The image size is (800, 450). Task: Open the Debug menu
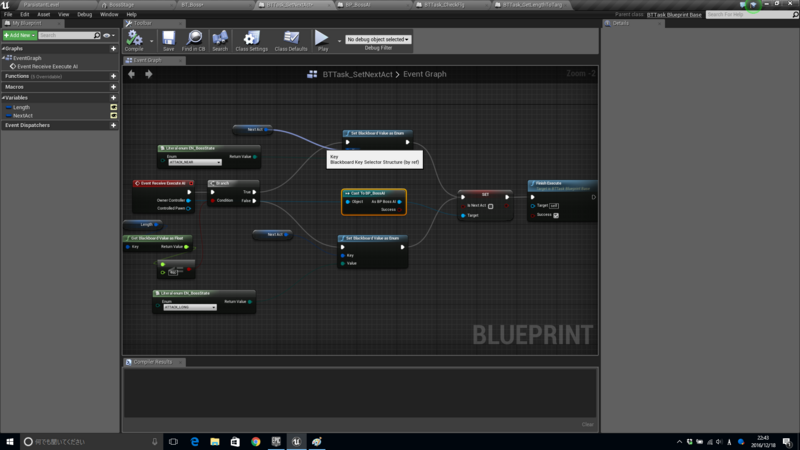tap(85, 14)
